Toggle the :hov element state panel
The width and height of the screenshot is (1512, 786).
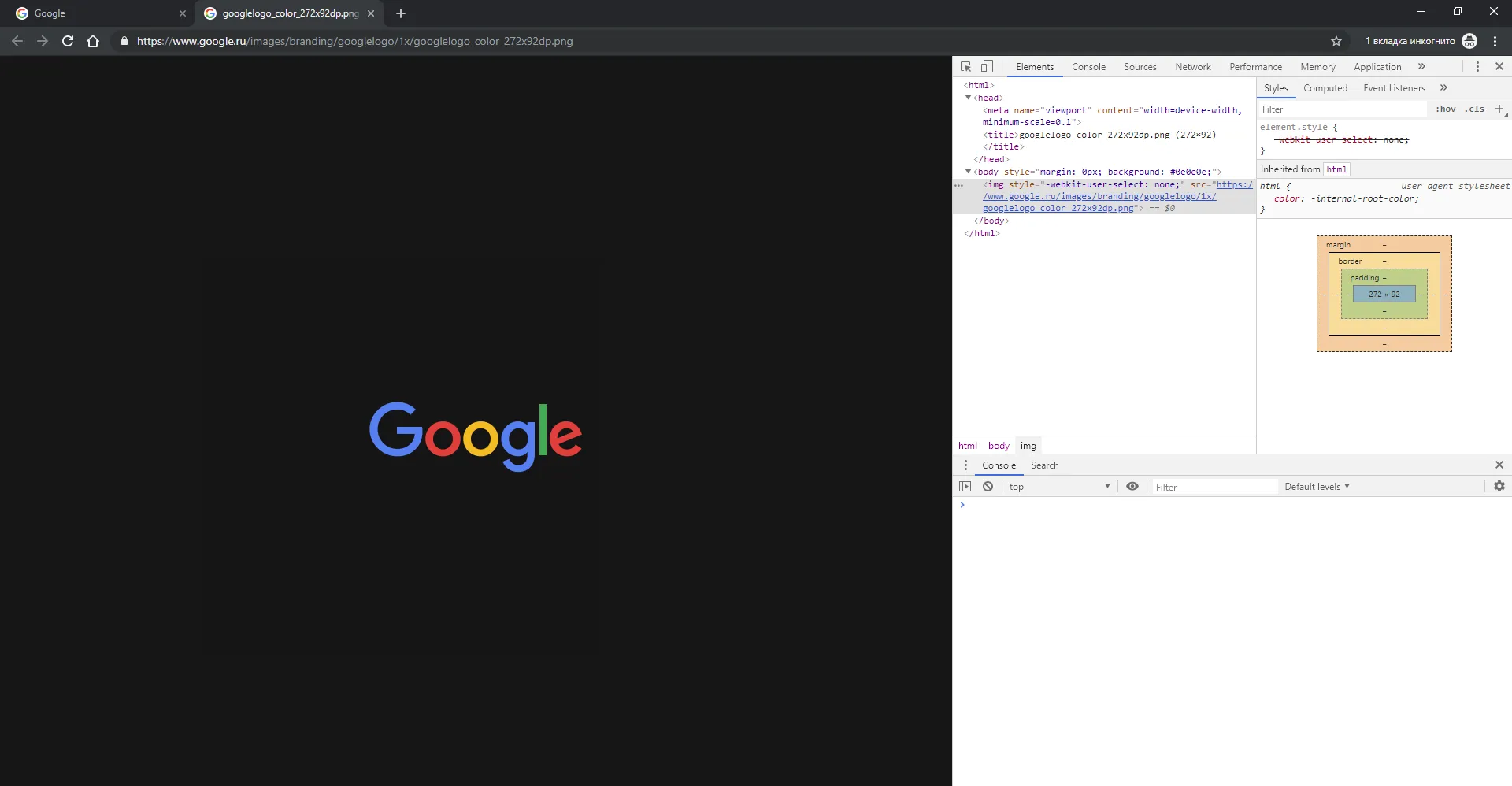[1445, 109]
